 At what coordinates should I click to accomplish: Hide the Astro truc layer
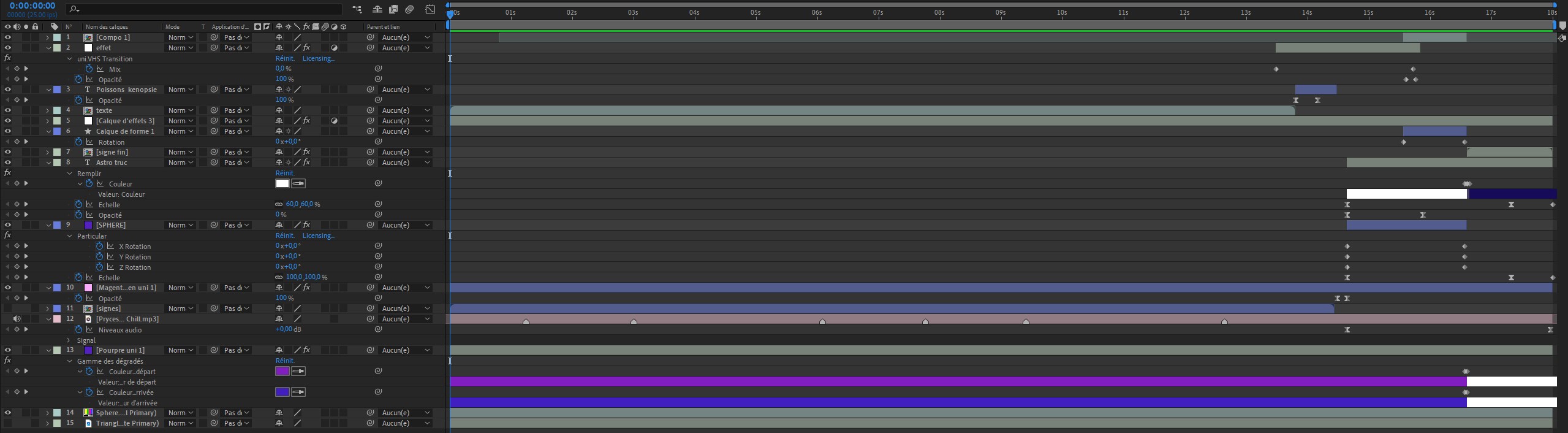(7, 163)
